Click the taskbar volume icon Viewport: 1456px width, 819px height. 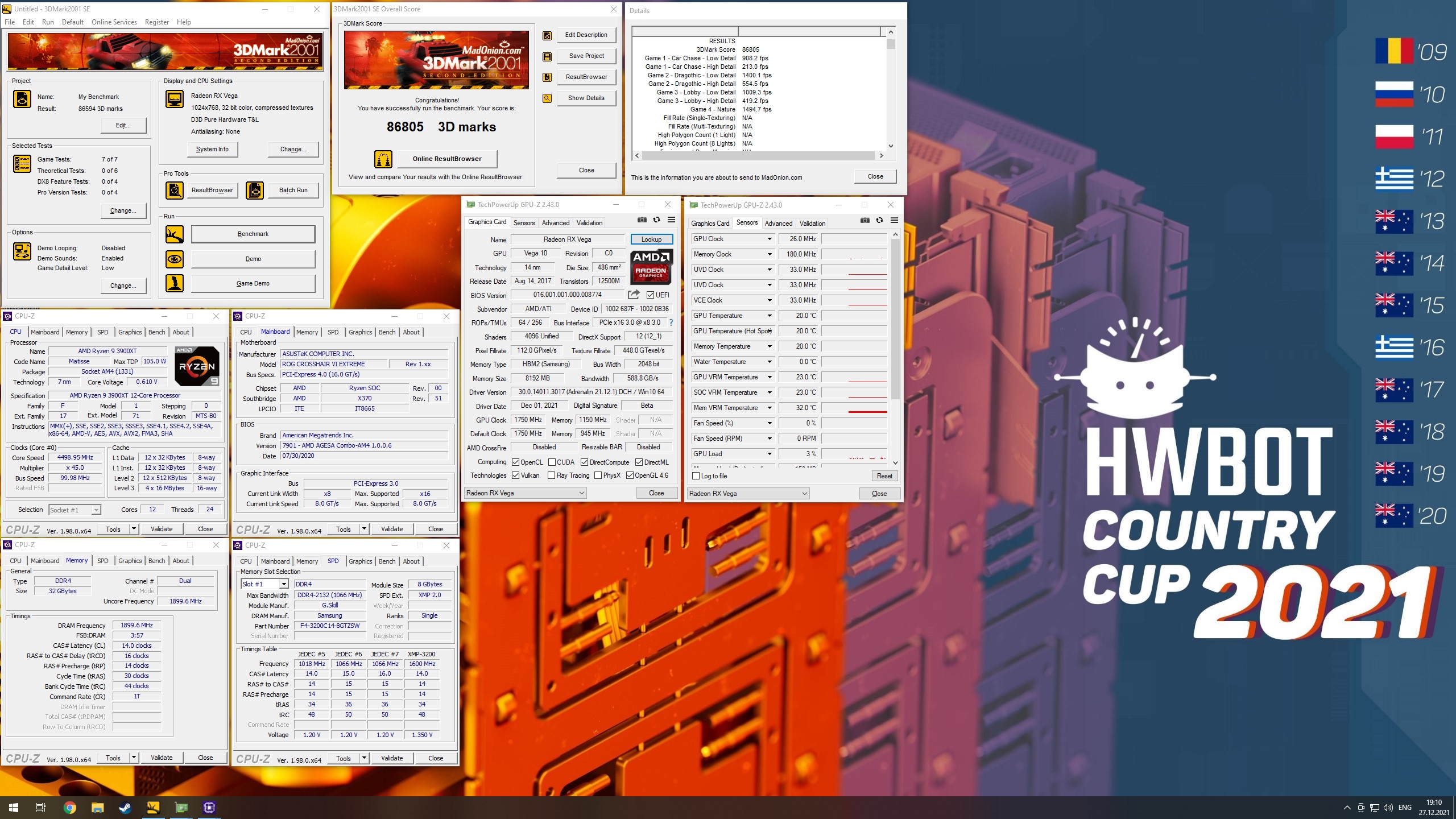tap(1388, 808)
